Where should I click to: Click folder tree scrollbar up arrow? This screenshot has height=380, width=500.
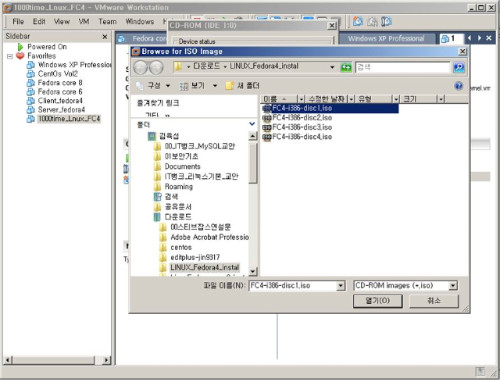pyautogui.click(x=253, y=136)
